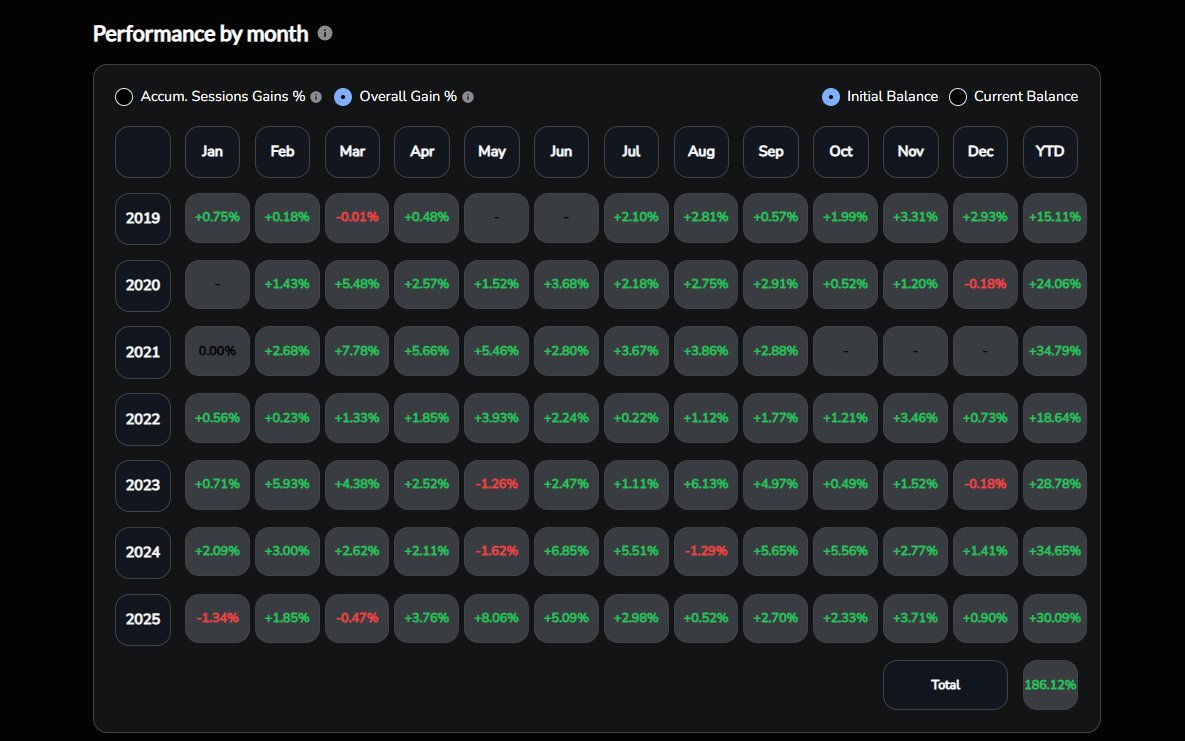Click info icon next to Overall Gain %
This screenshot has height=741, width=1185.
point(468,97)
